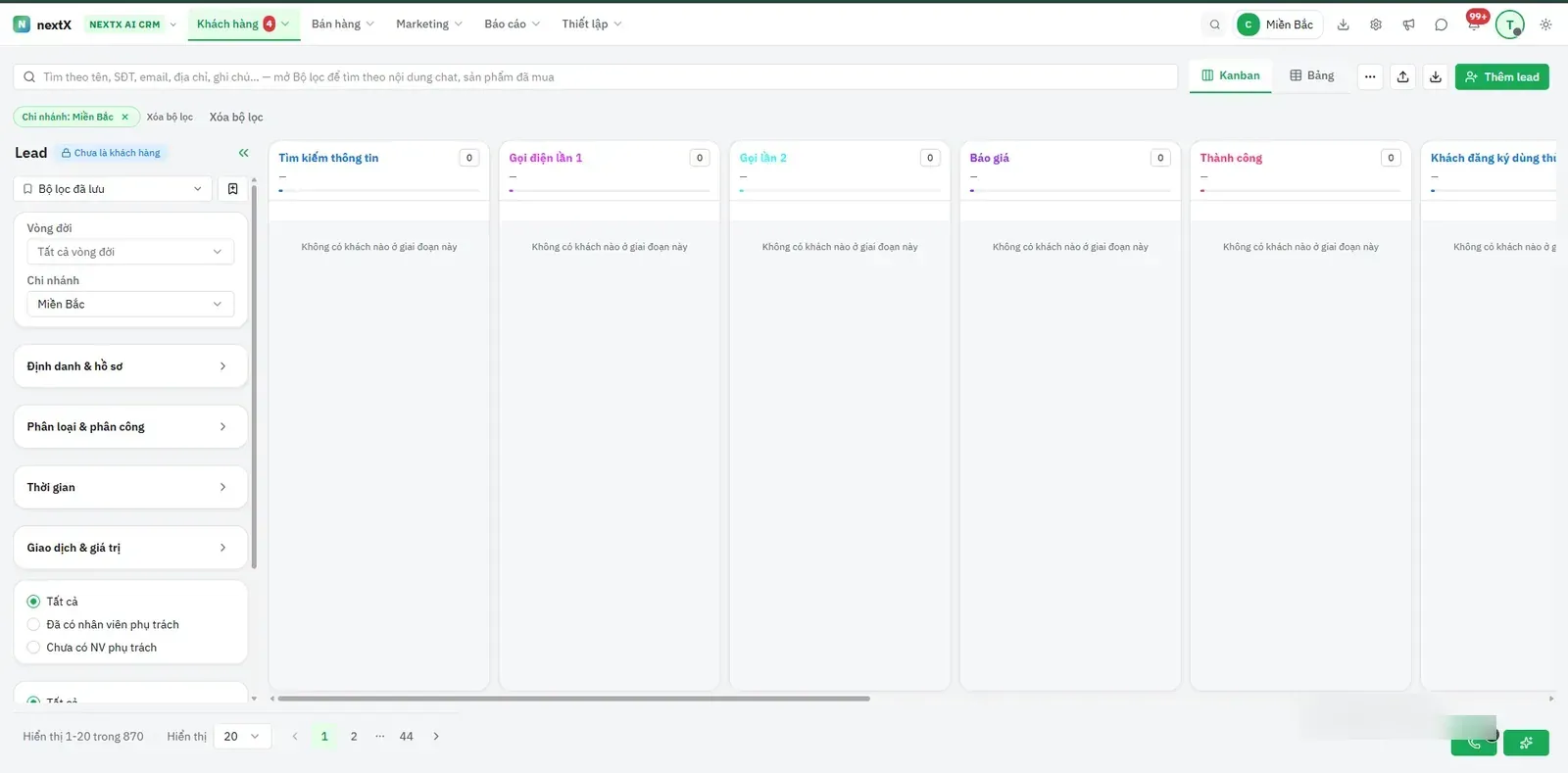
Task: Click the nextX logo icon
Action: click(x=22, y=24)
